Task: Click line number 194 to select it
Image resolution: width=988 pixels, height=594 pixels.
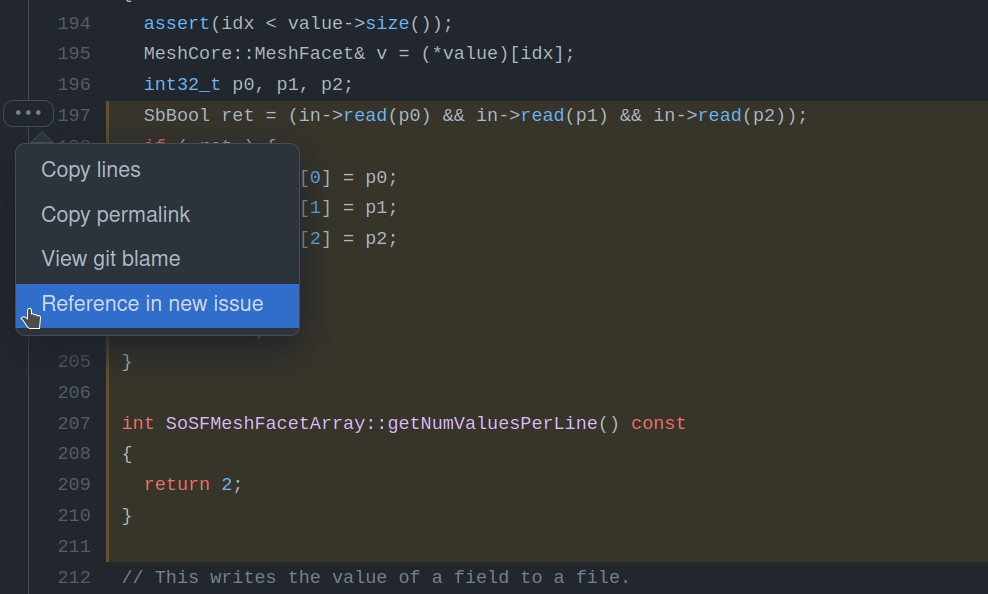Action: [x=73, y=22]
